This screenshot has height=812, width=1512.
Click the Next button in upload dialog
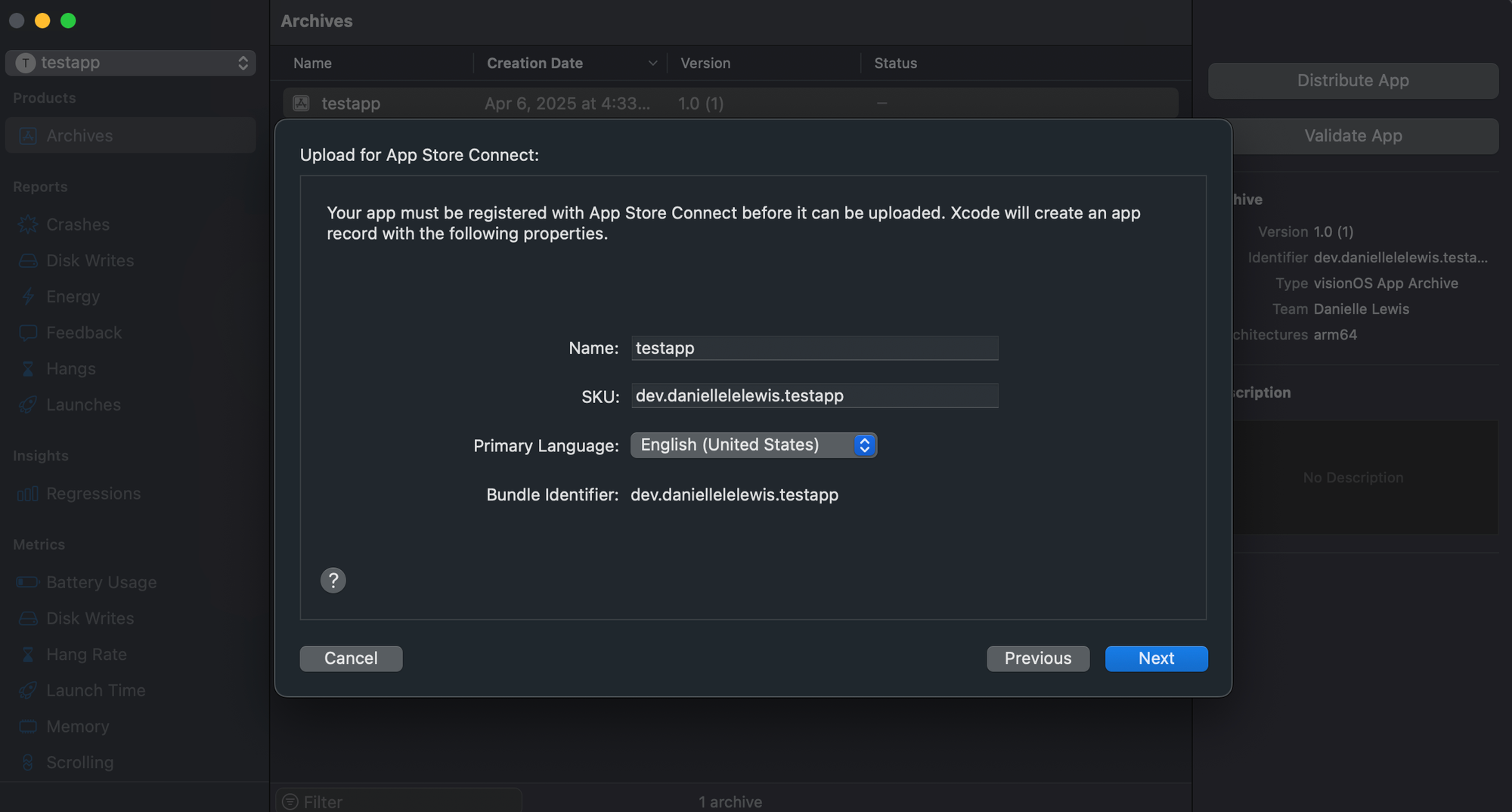[1156, 658]
